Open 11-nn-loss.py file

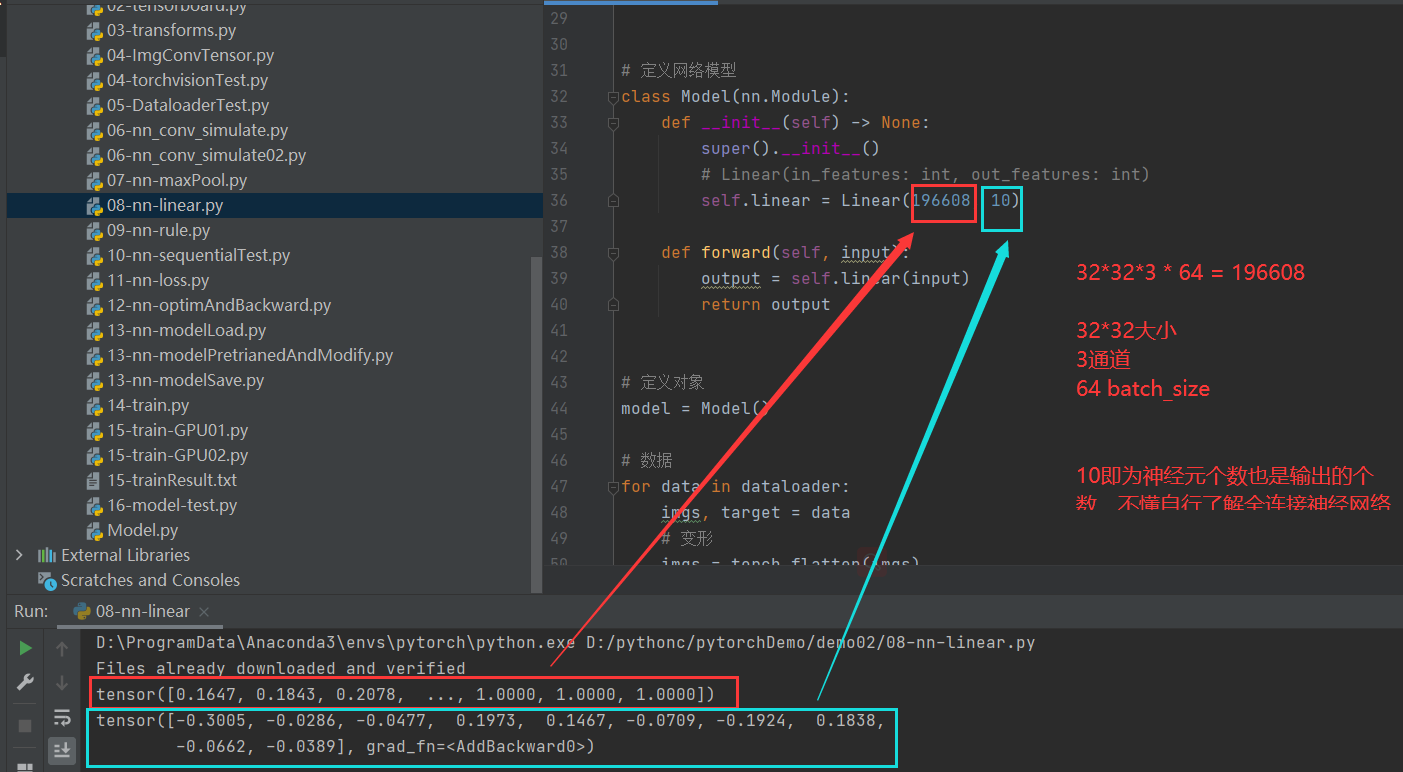coord(158,280)
